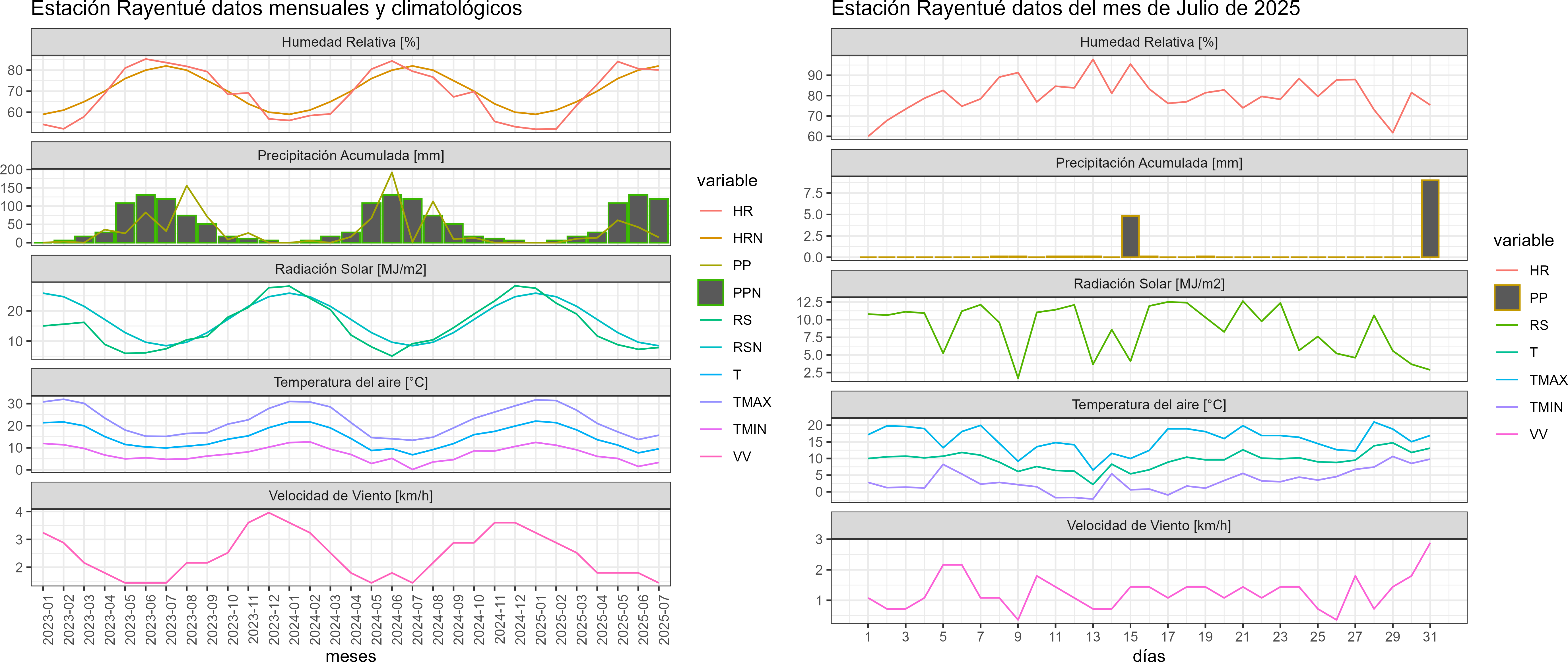Click the 2024-06 month tick label
Screen dimensions: 1568x662
[397, 620]
